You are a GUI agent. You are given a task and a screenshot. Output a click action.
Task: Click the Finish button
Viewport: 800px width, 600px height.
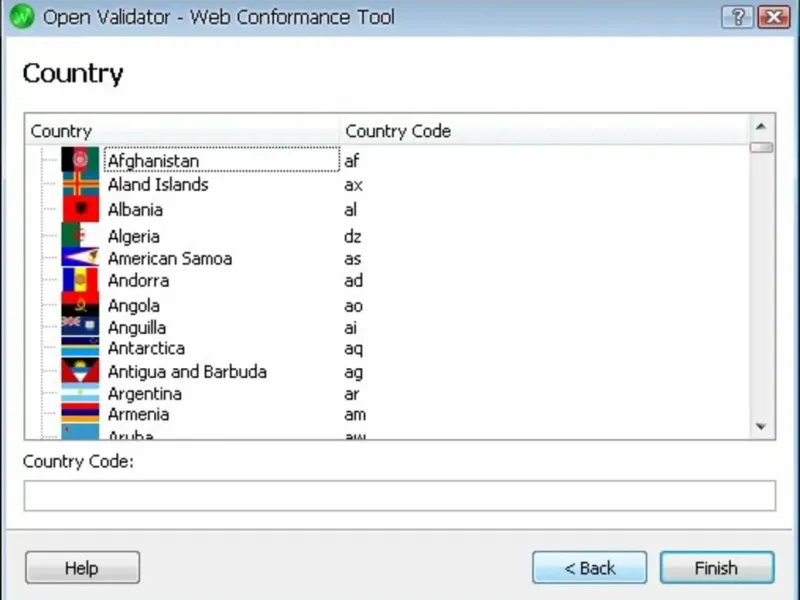pos(717,567)
